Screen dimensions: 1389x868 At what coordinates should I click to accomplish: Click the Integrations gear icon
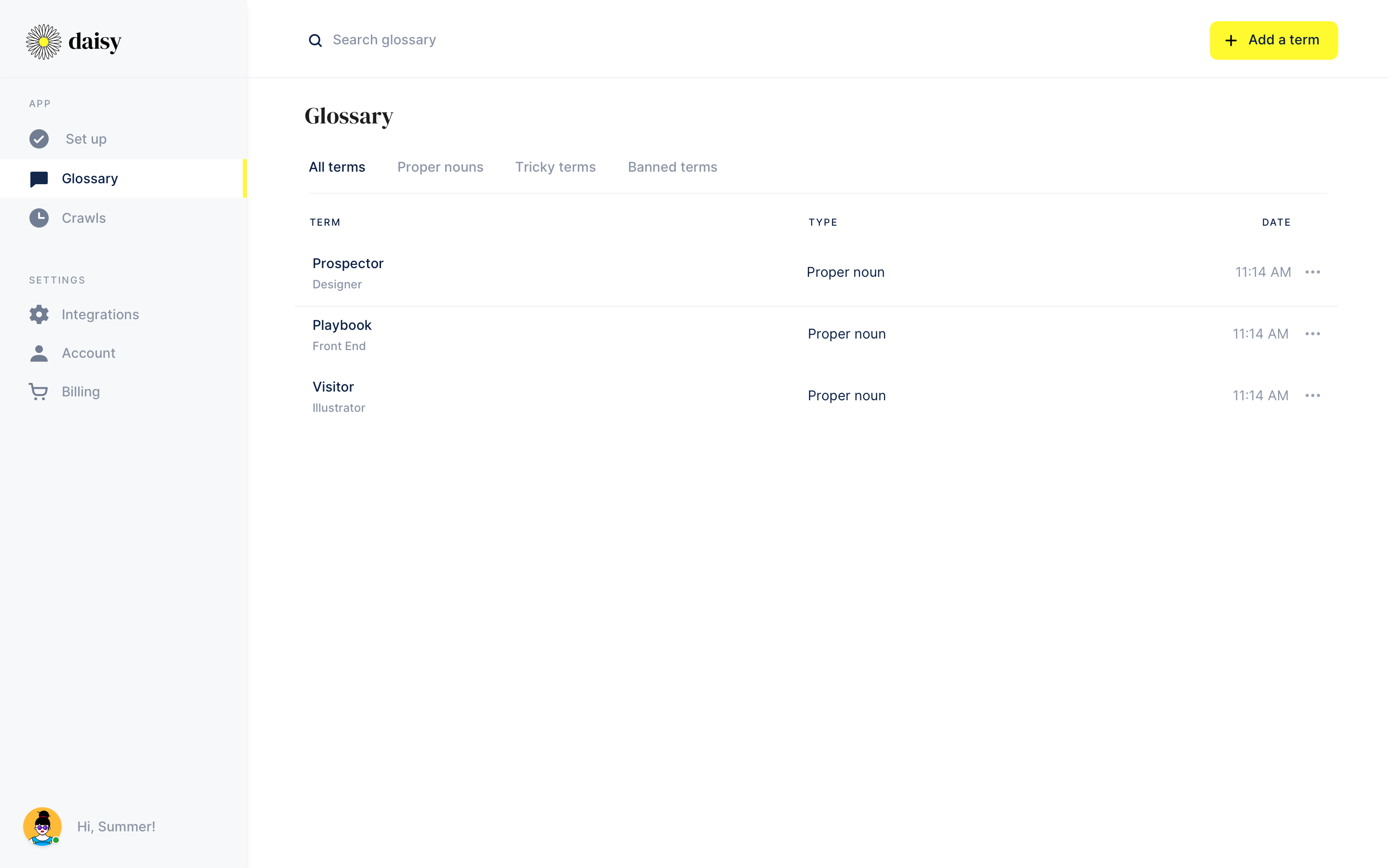[39, 314]
